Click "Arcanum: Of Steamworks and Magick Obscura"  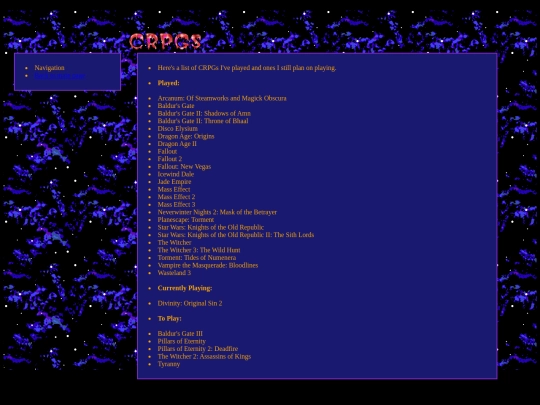(222, 98)
